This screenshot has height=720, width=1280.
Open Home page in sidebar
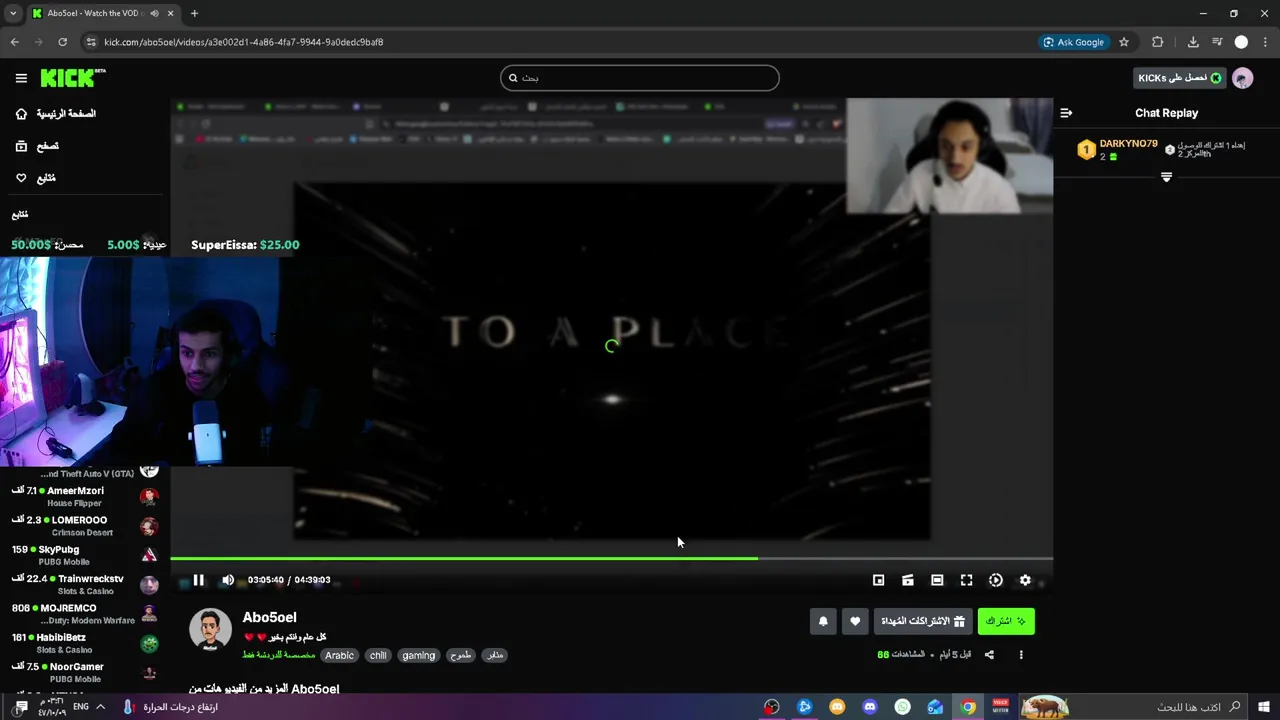coord(56,114)
